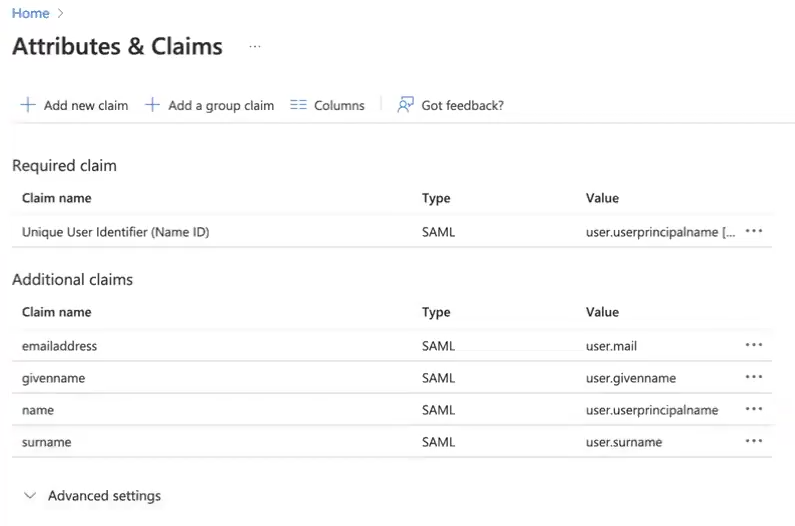Expand the Advanced settings chevron
Screen dimensions: 795x526
(x=30, y=496)
